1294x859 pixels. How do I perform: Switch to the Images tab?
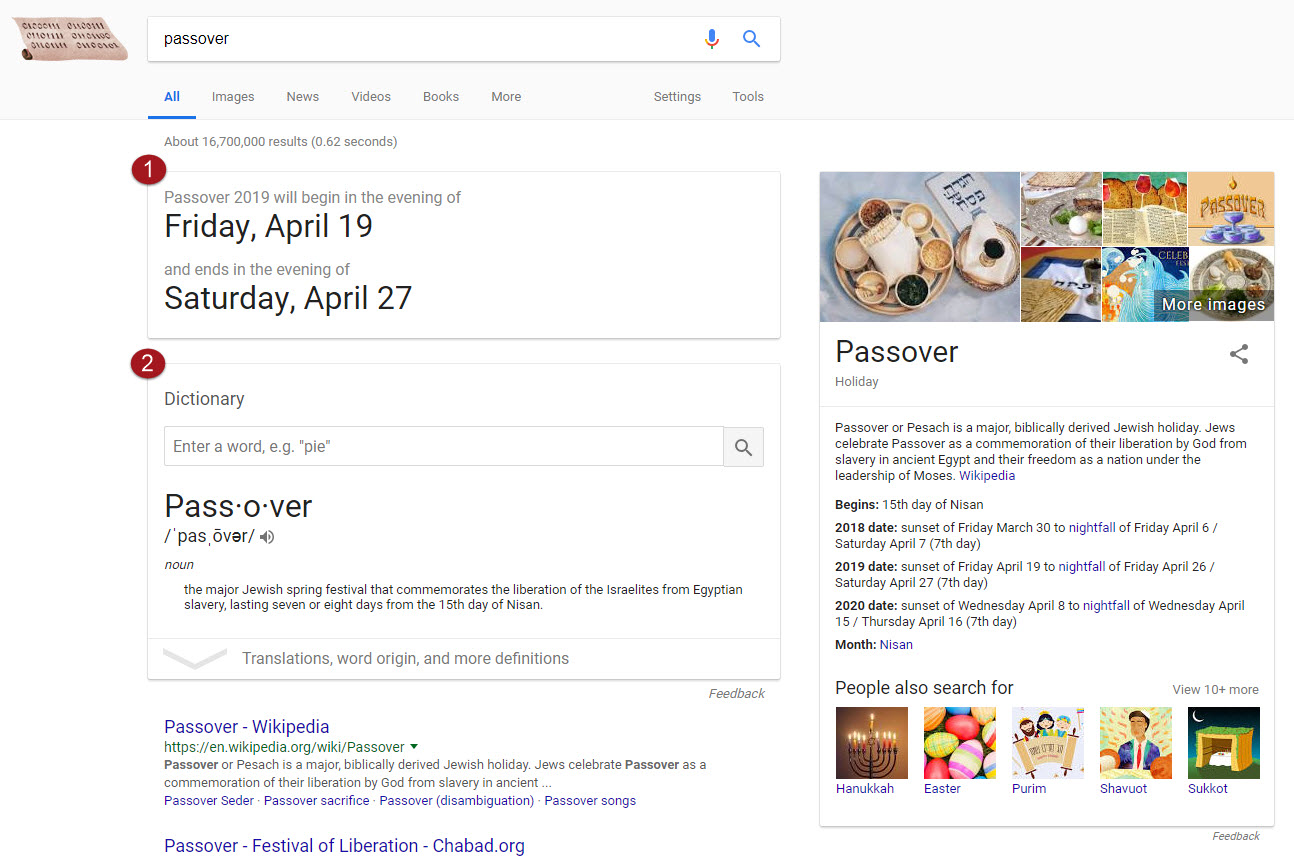coord(233,97)
